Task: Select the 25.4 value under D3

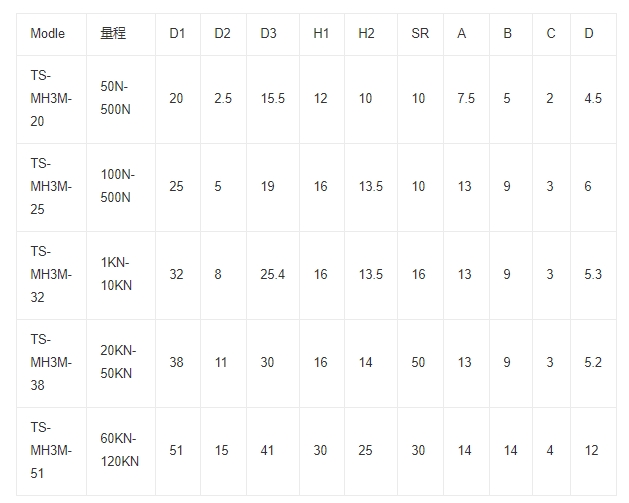Action: pos(273,275)
